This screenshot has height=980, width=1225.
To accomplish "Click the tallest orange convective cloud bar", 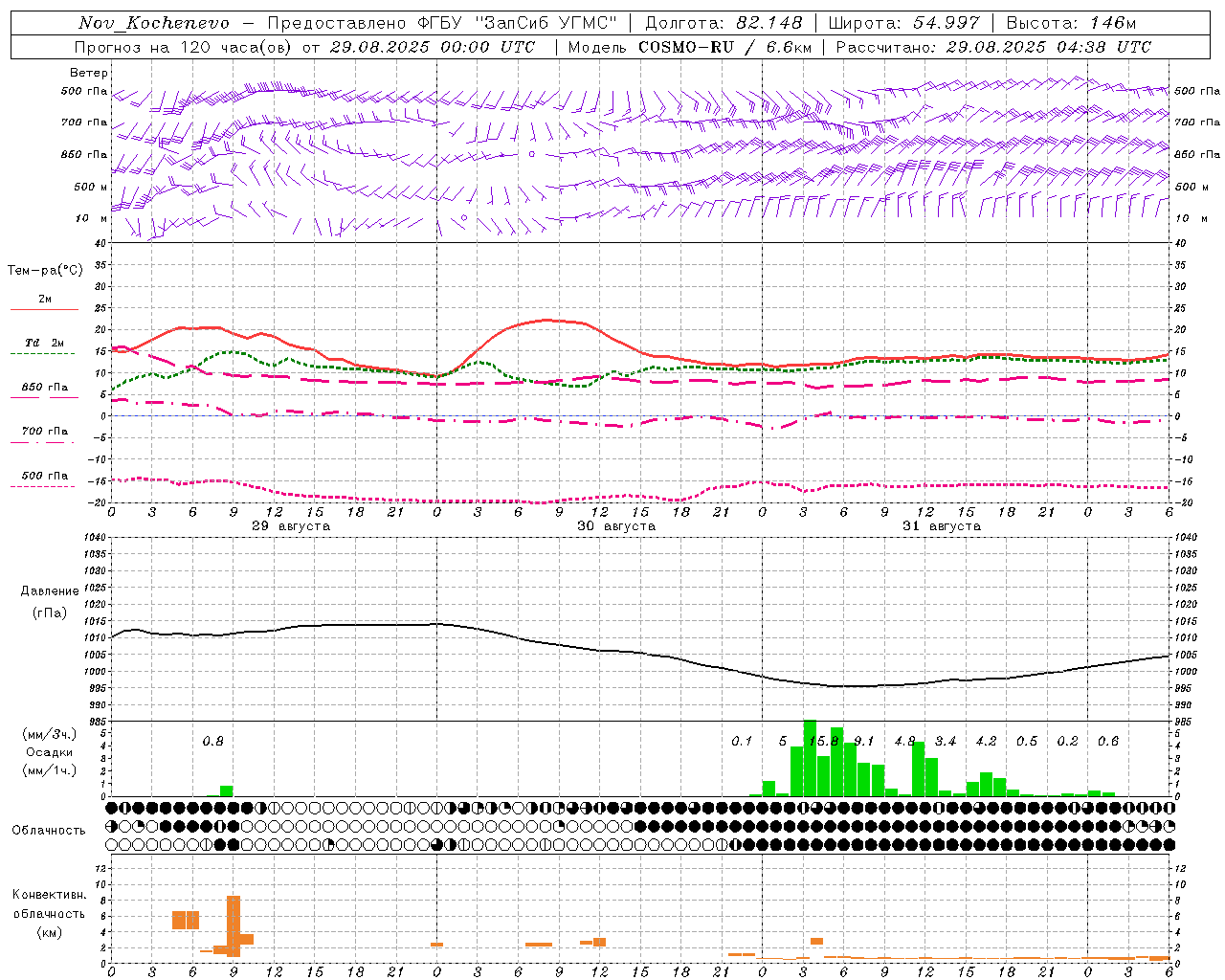I will 234,925.
